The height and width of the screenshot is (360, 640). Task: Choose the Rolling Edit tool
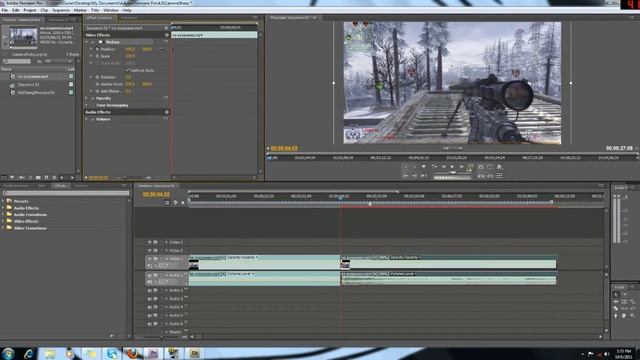[x=624, y=302]
